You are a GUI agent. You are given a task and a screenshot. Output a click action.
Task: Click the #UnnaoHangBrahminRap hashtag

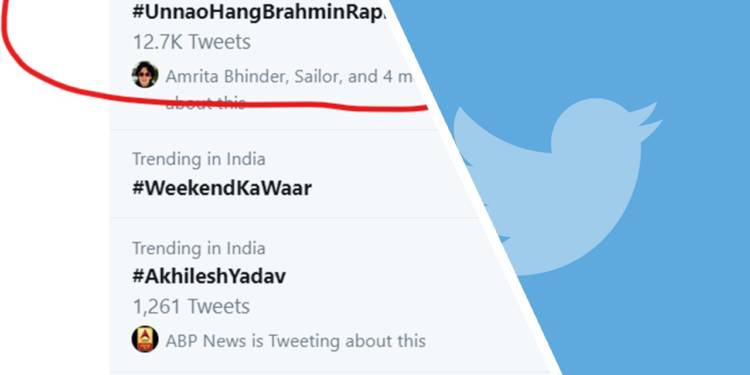[259, 13]
